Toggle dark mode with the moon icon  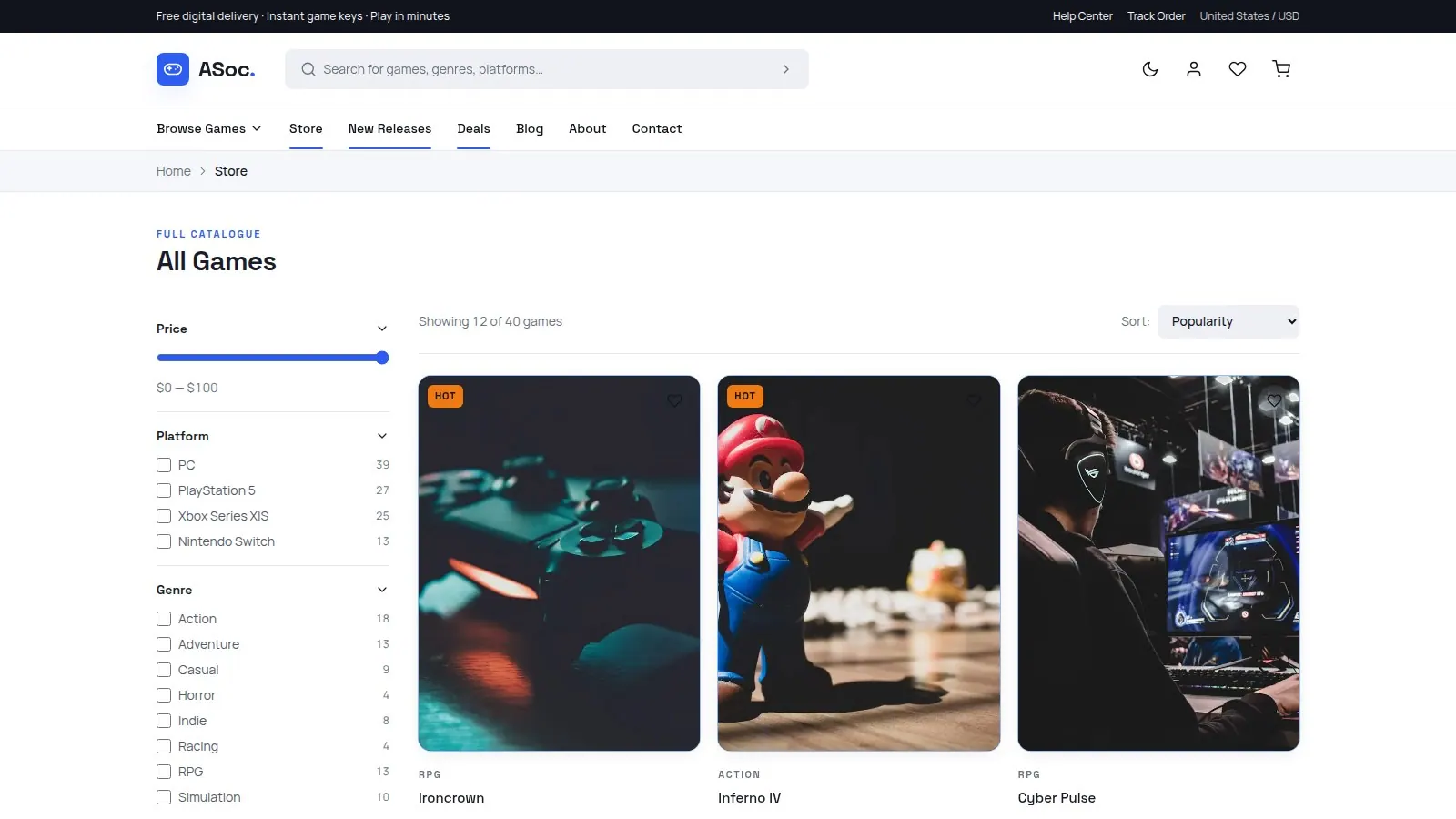pyautogui.click(x=1150, y=69)
